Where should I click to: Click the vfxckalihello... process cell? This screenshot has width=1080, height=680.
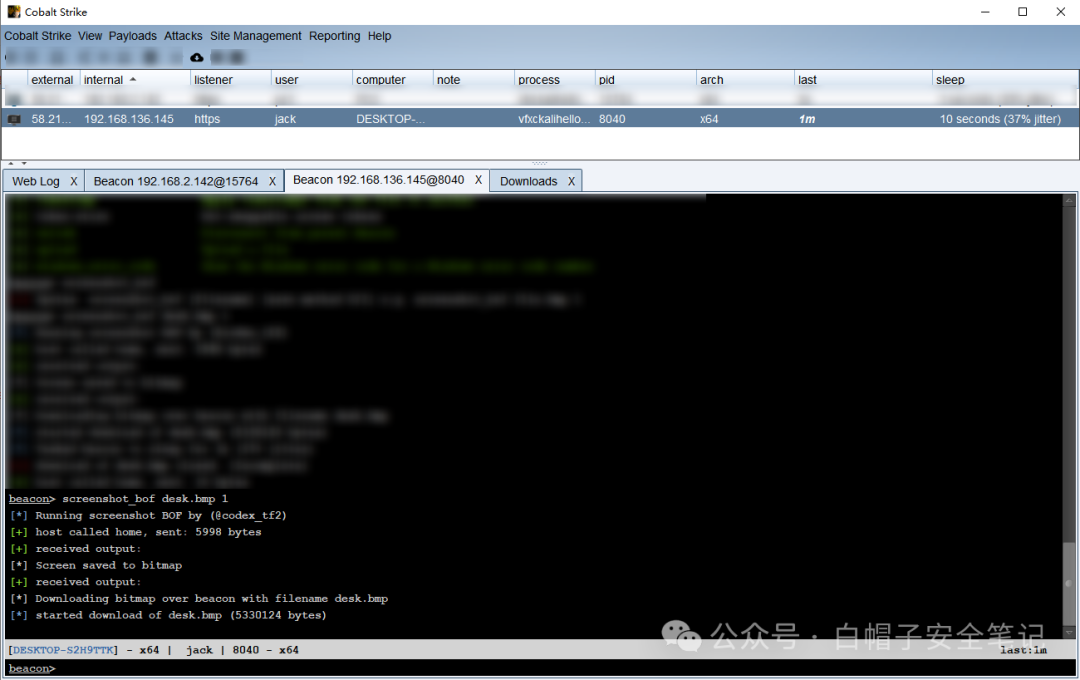[x=554, y=119]
